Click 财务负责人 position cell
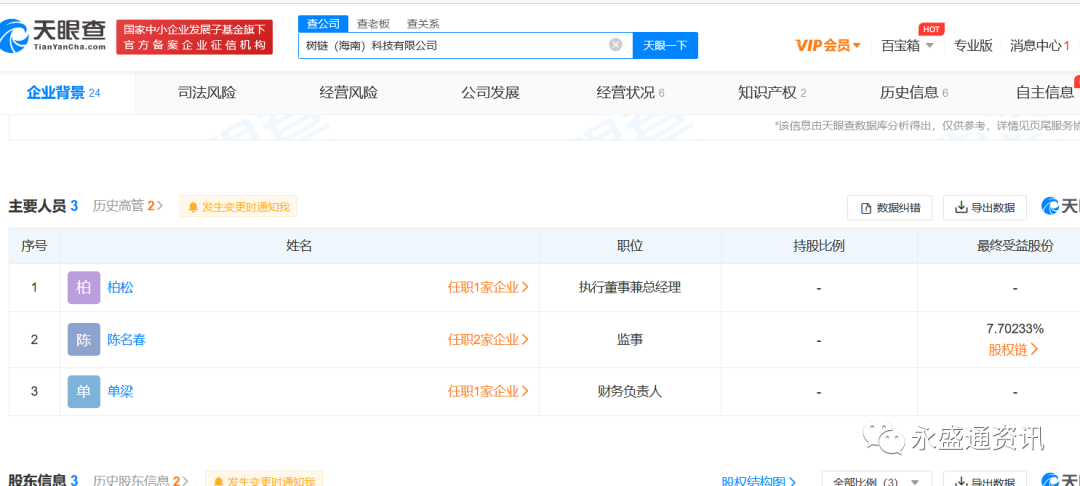The image size is (1080, 486). coord(630,392)
